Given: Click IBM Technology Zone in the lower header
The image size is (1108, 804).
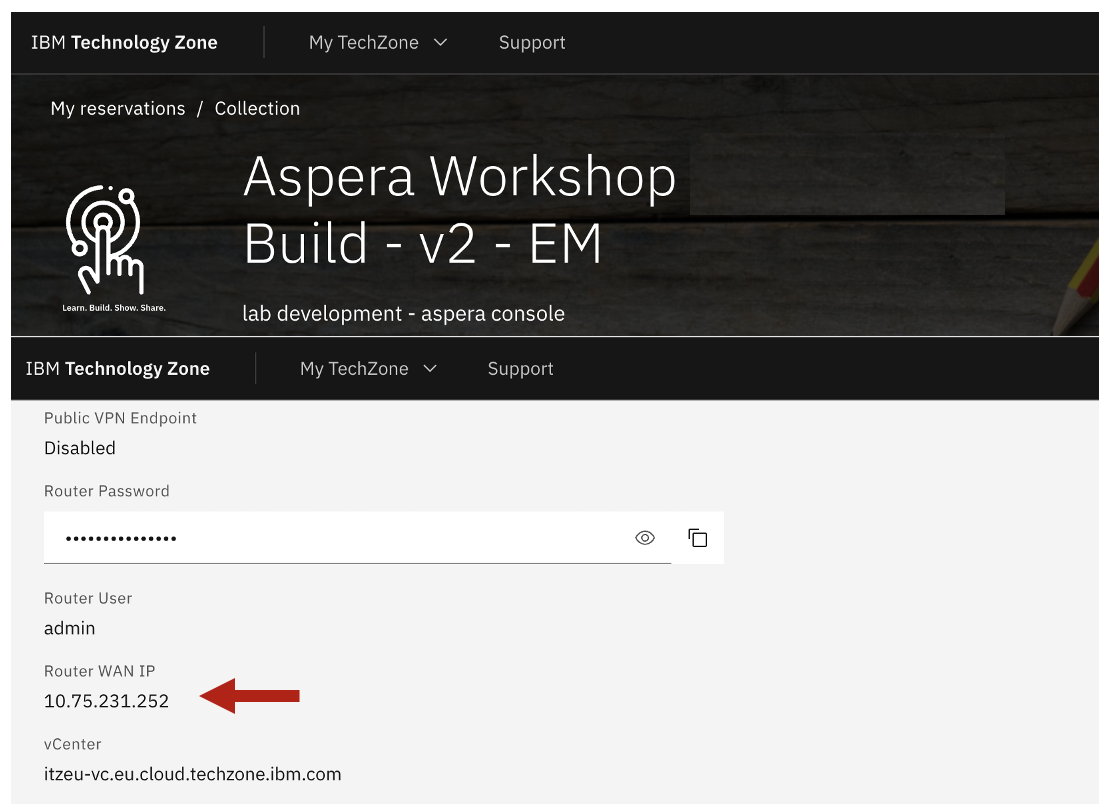Looking at the screenshot, I should [118, 369].
